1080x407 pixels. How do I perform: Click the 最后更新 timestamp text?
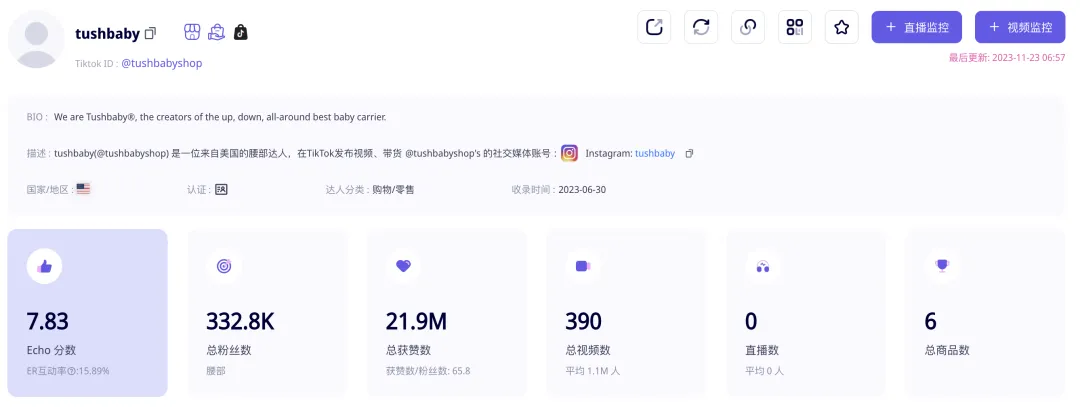(x=1007, y=58)
